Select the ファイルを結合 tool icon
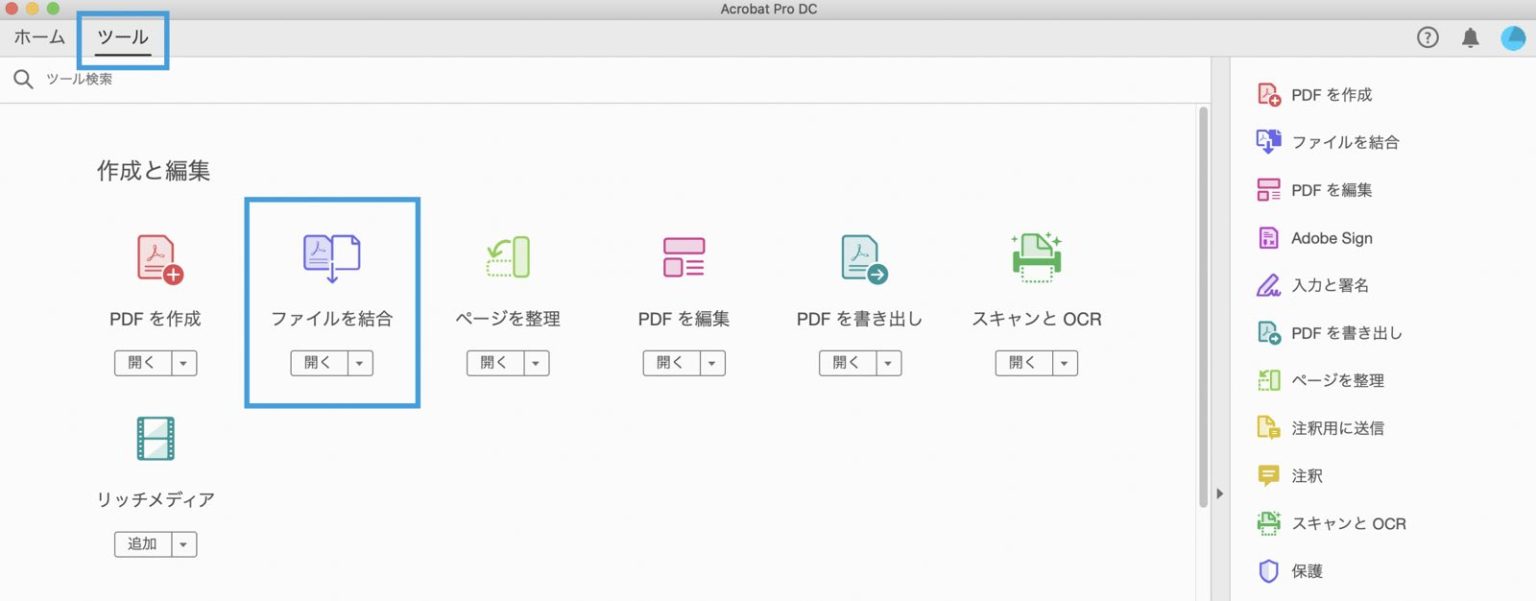The image size is (1536, 601). [x=331, y=259]
